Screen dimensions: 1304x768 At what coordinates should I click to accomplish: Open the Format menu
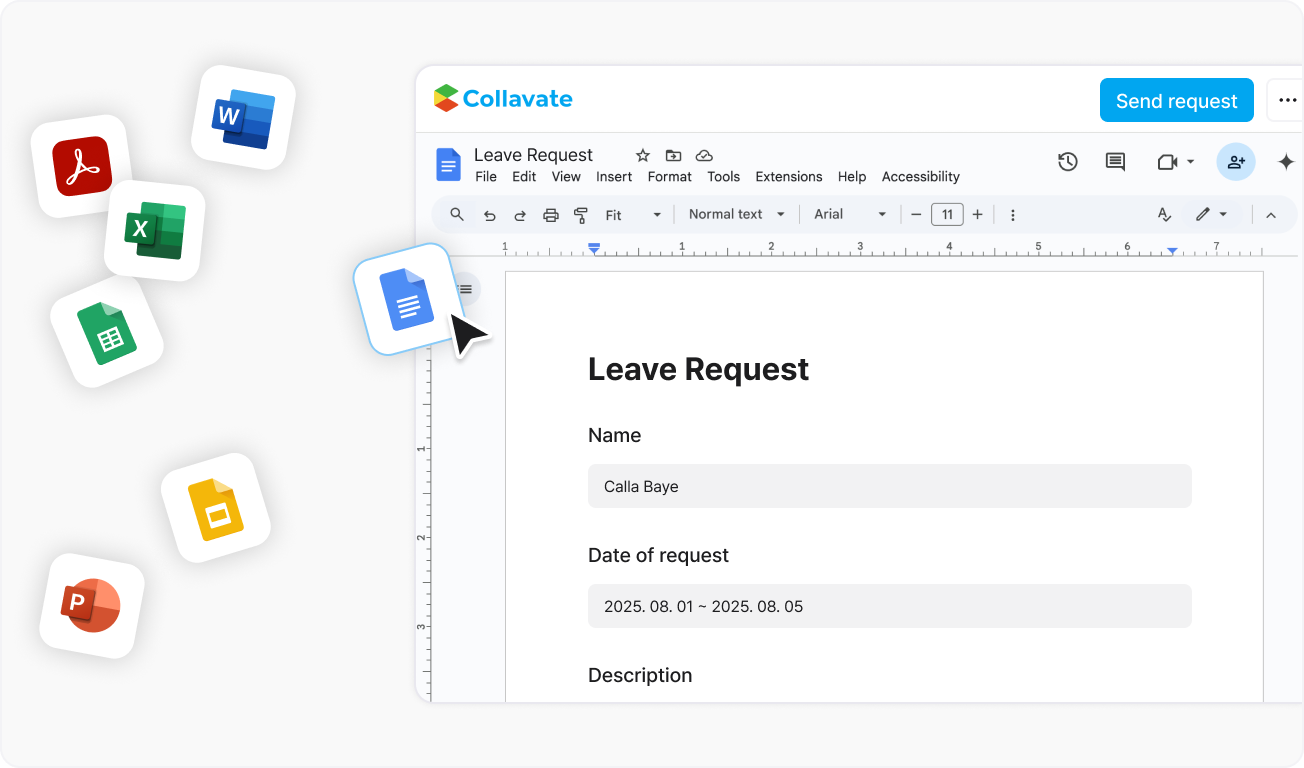(x=670, y=177)
